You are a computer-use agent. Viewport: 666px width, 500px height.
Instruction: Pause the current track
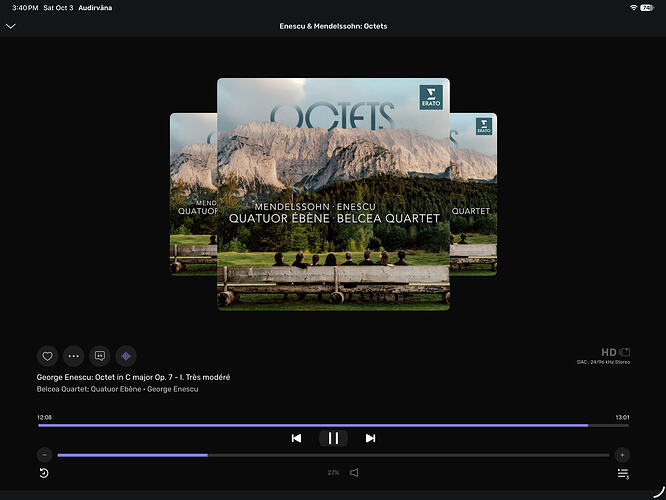(x=333, y=438)
